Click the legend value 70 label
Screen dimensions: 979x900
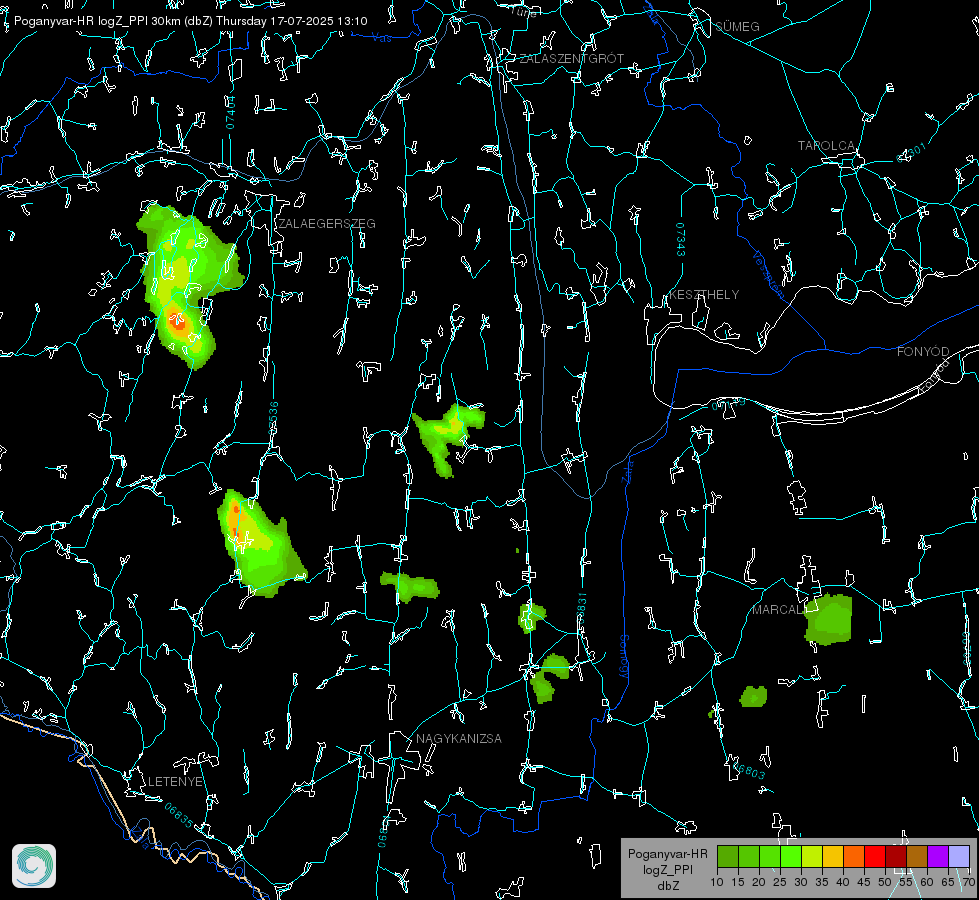tap(968, 882)
